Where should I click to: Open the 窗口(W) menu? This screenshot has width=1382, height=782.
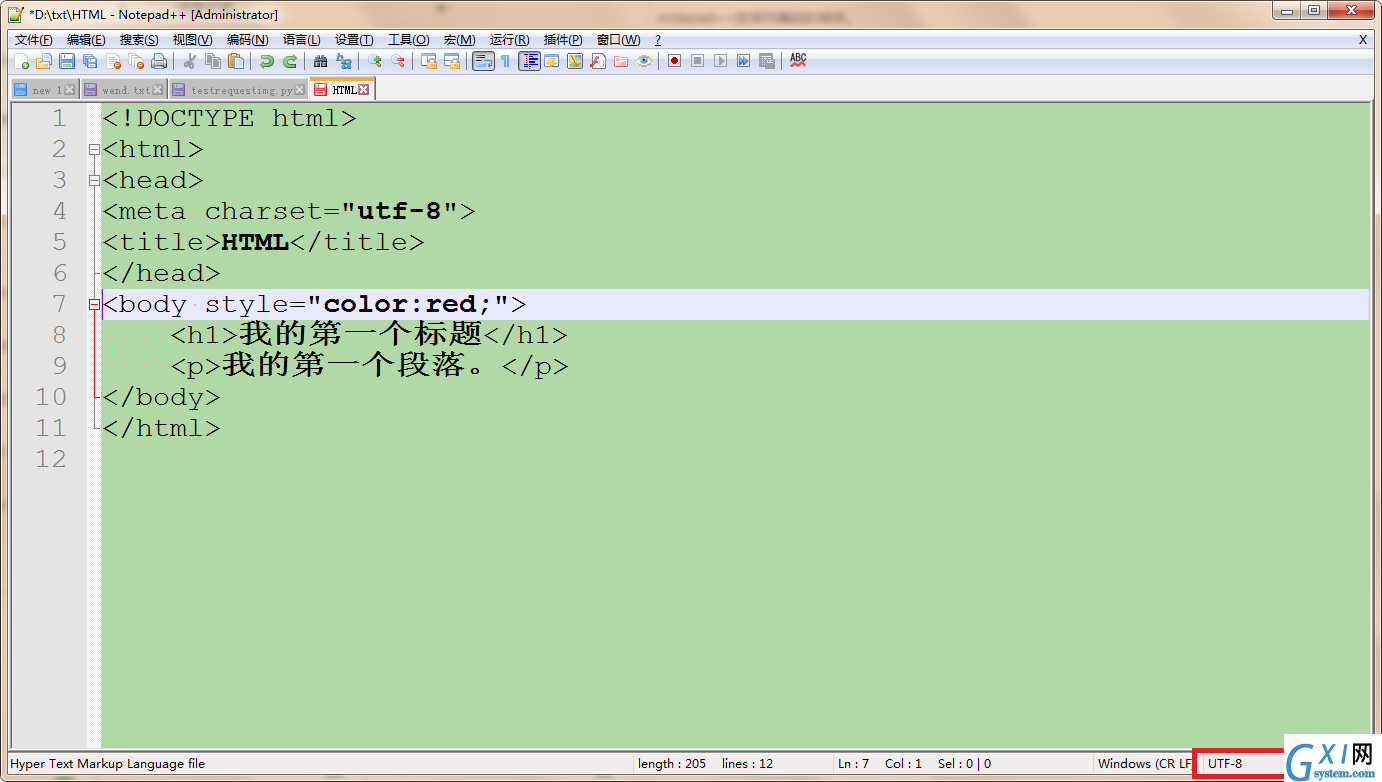pyautogui.click(x=618, y=40)
